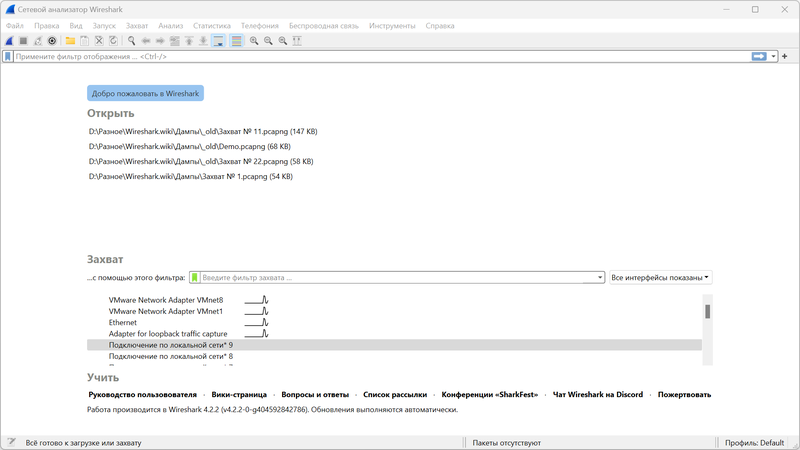
Task: Click the interface list scrollbar thumb
Action: point(708,311)
